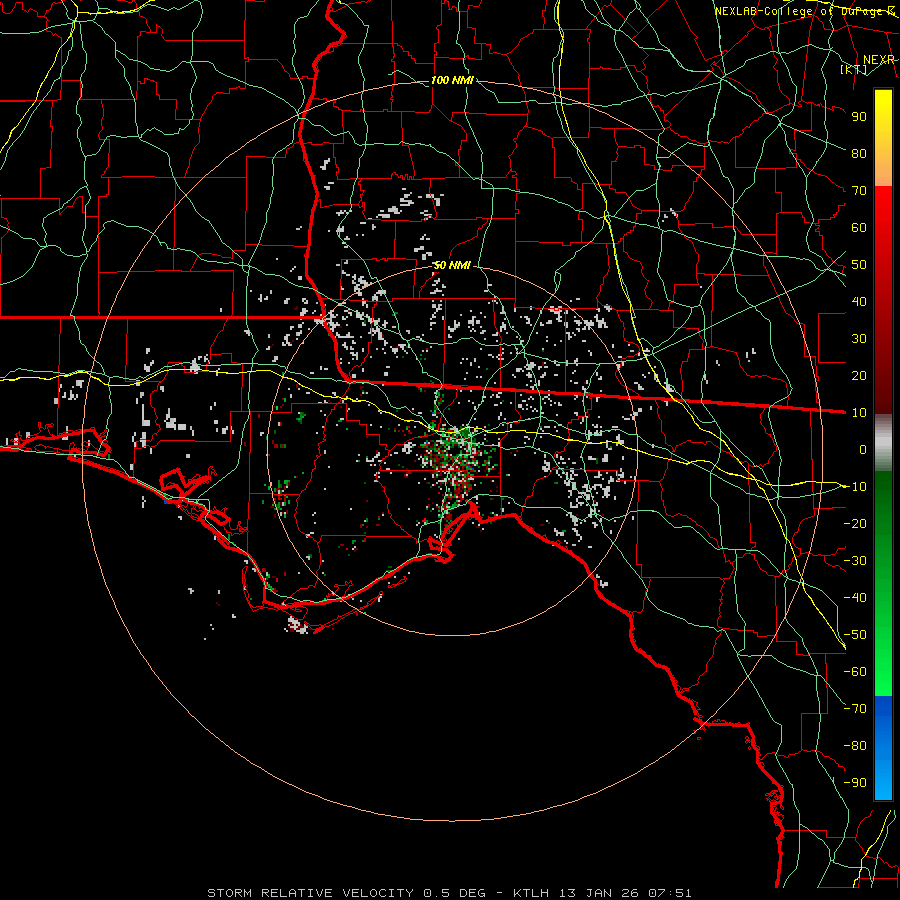Select the -60 value on the velocity scale
The height and width of the screenshot is (900, 900).
tap(855, 672)
